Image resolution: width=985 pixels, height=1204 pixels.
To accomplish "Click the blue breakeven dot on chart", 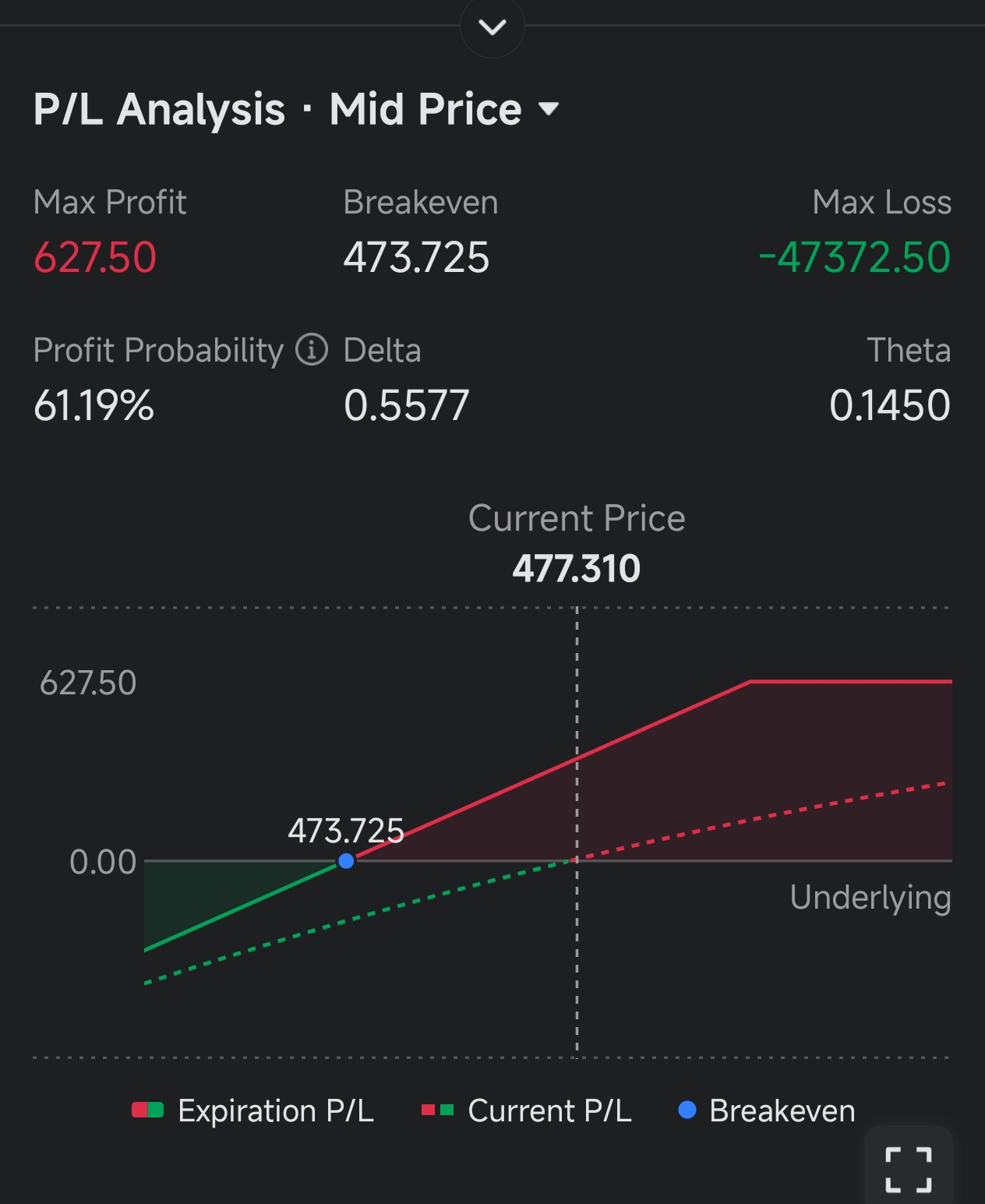I will [347, 861].
